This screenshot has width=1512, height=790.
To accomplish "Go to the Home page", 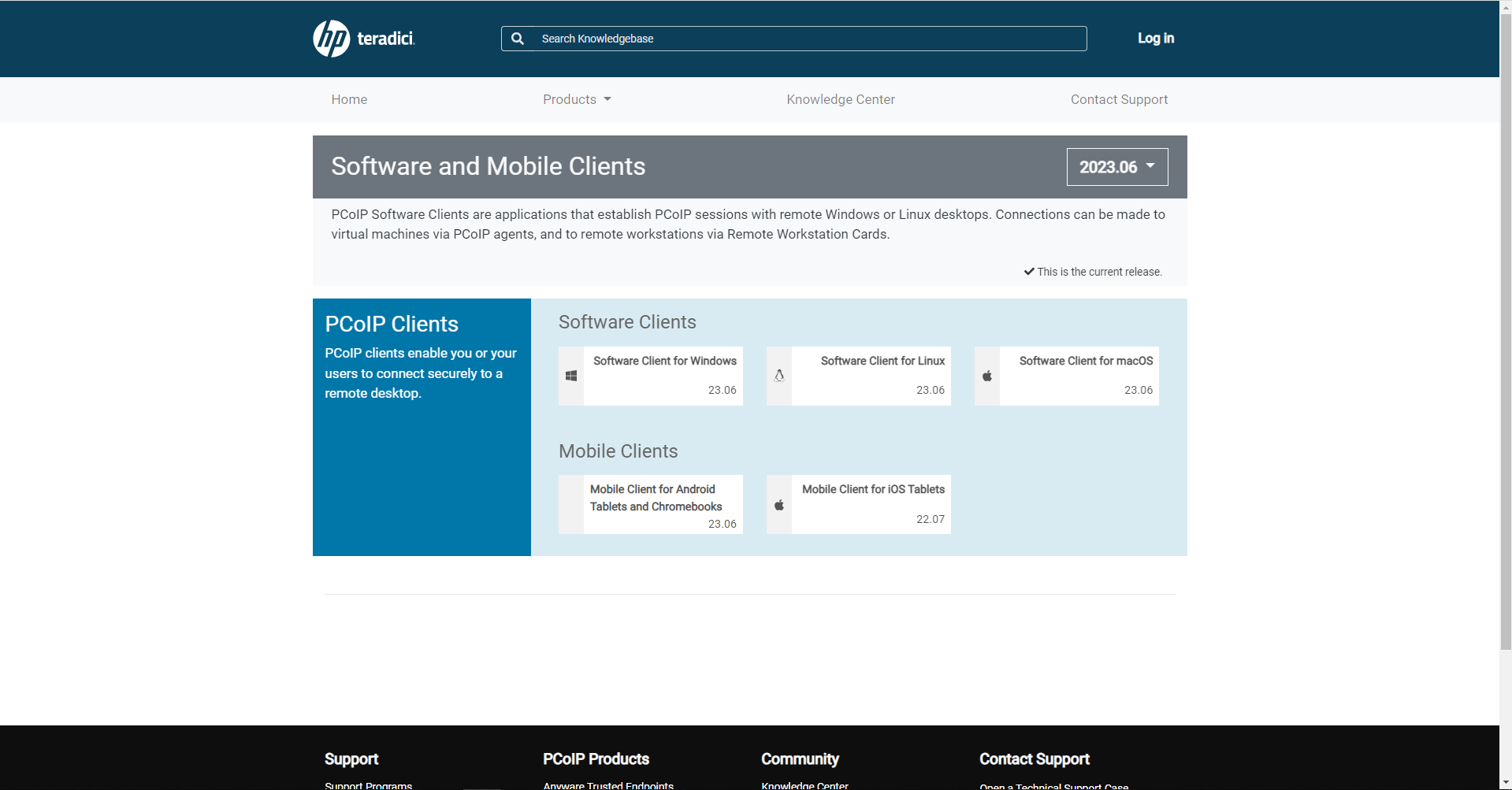I will [349, 99].
